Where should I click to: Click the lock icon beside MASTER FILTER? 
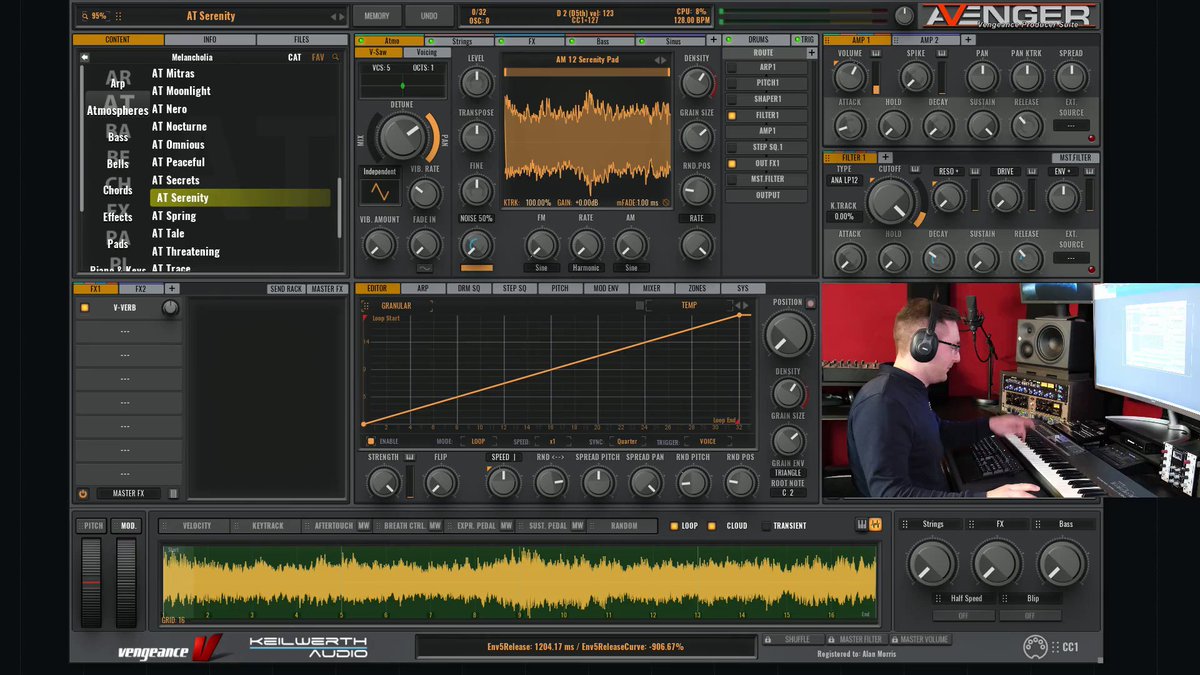pos(830,640)
